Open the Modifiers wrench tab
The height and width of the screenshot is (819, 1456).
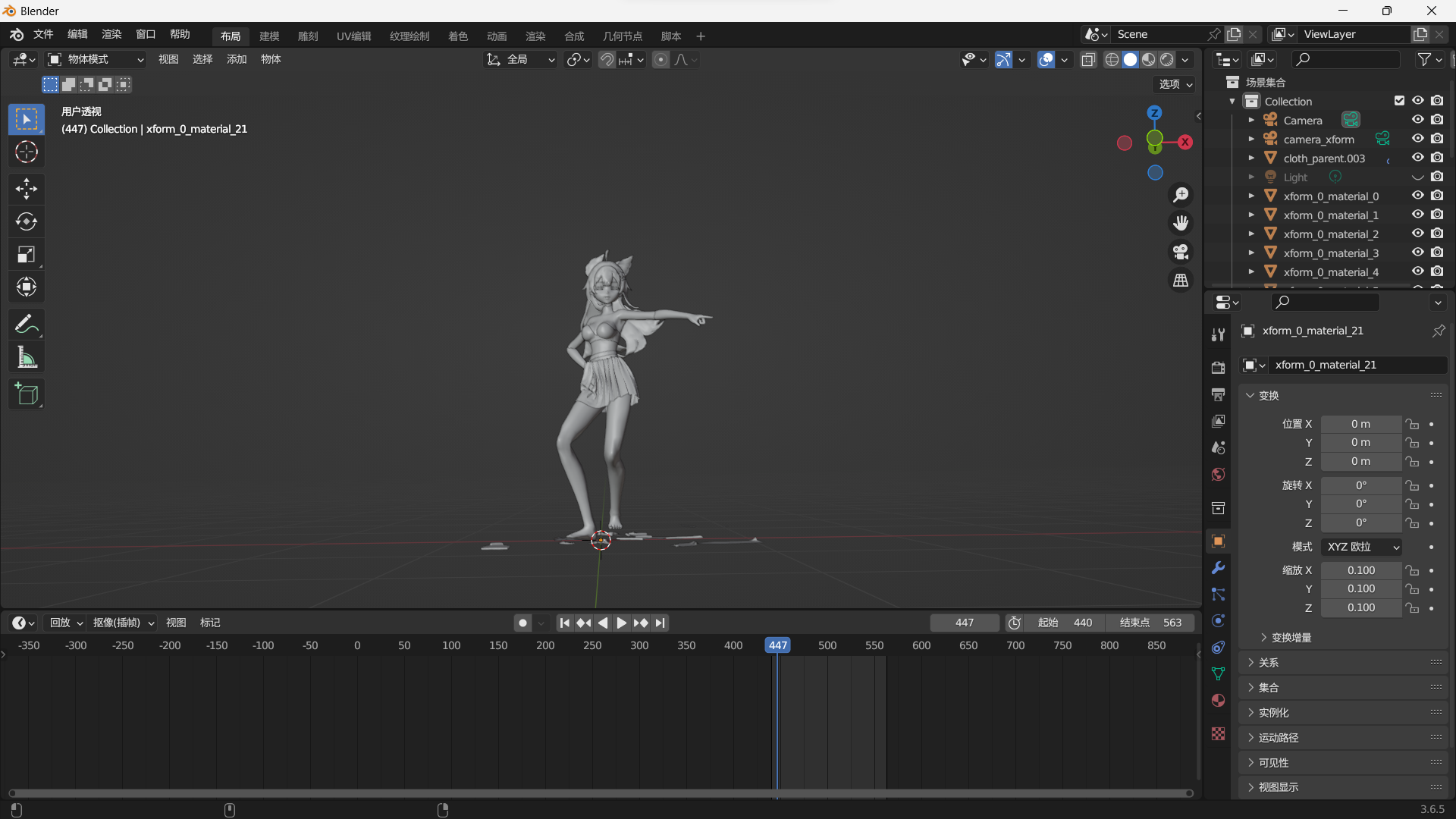(x=1218, y=568)
